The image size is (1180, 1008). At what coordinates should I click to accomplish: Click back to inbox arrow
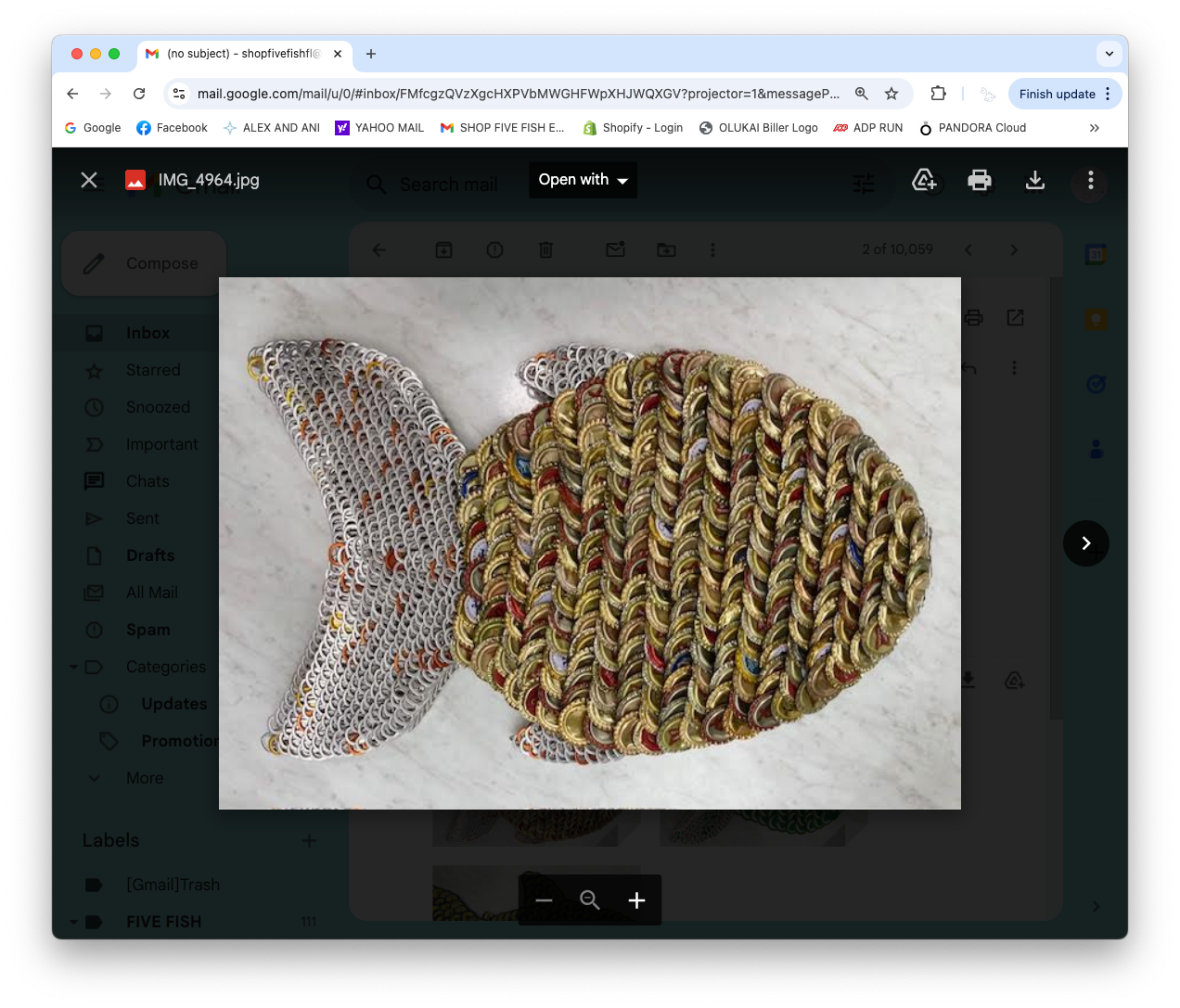379,249
